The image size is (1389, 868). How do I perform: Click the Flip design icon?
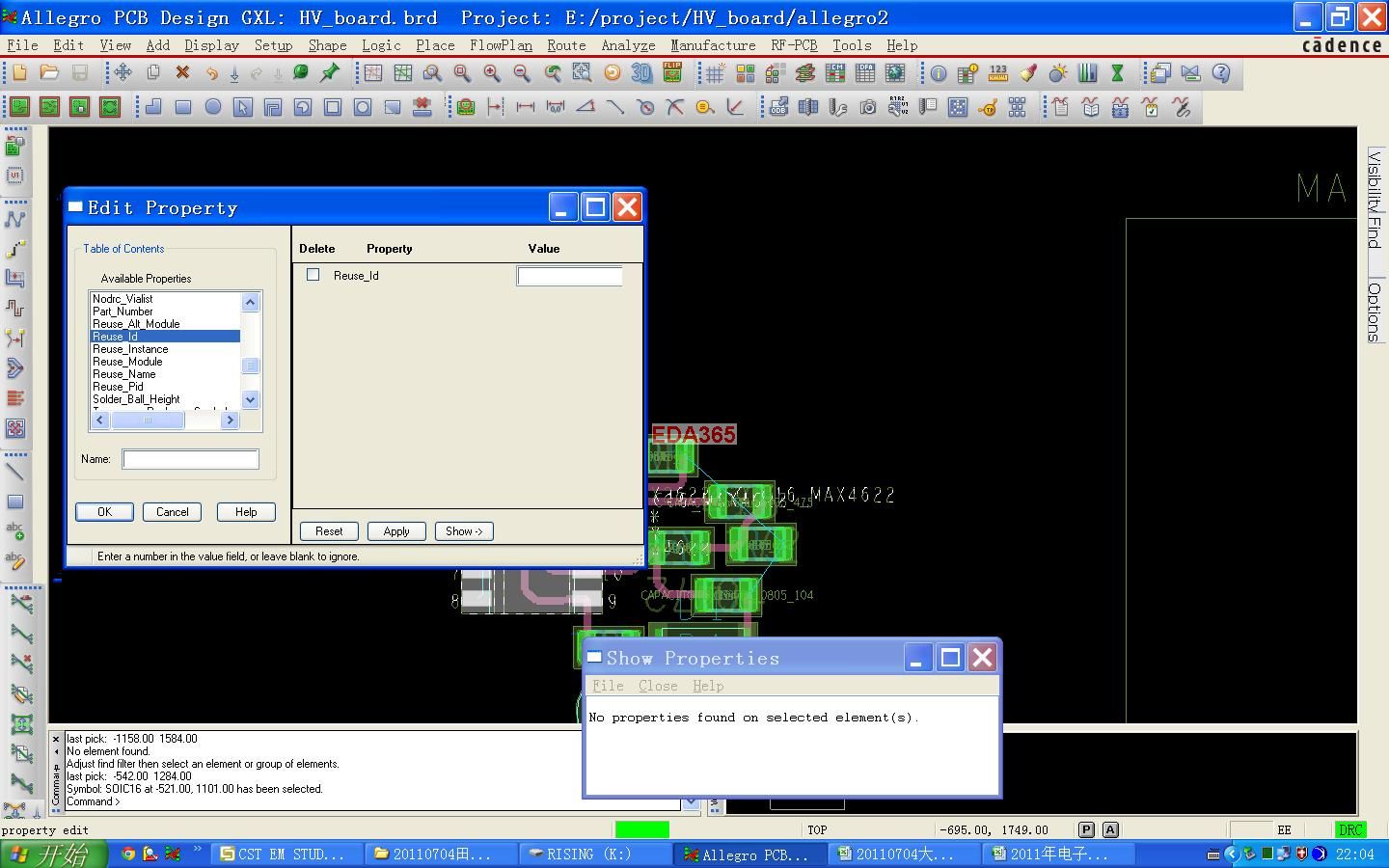(671, 72)
